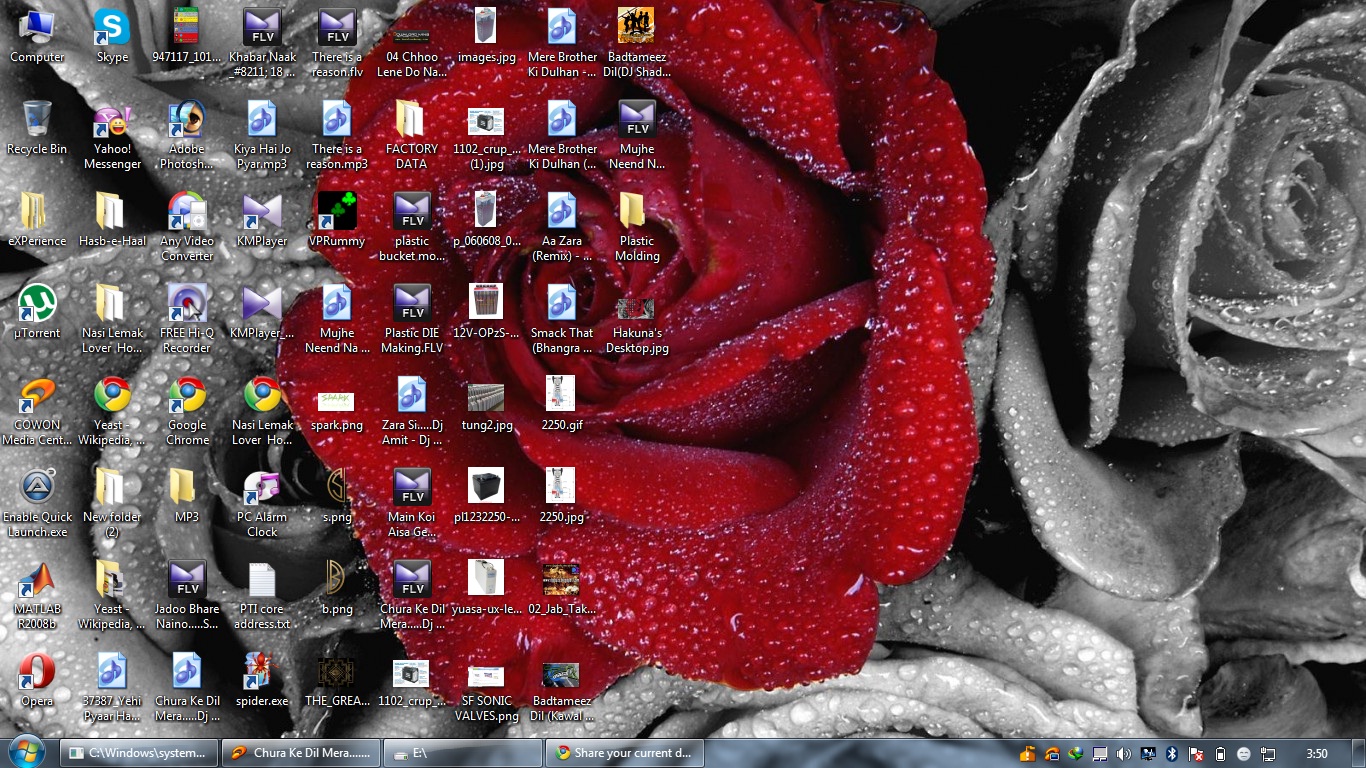
Task: Click the Opera browser icon
Action: coord(37,672)
